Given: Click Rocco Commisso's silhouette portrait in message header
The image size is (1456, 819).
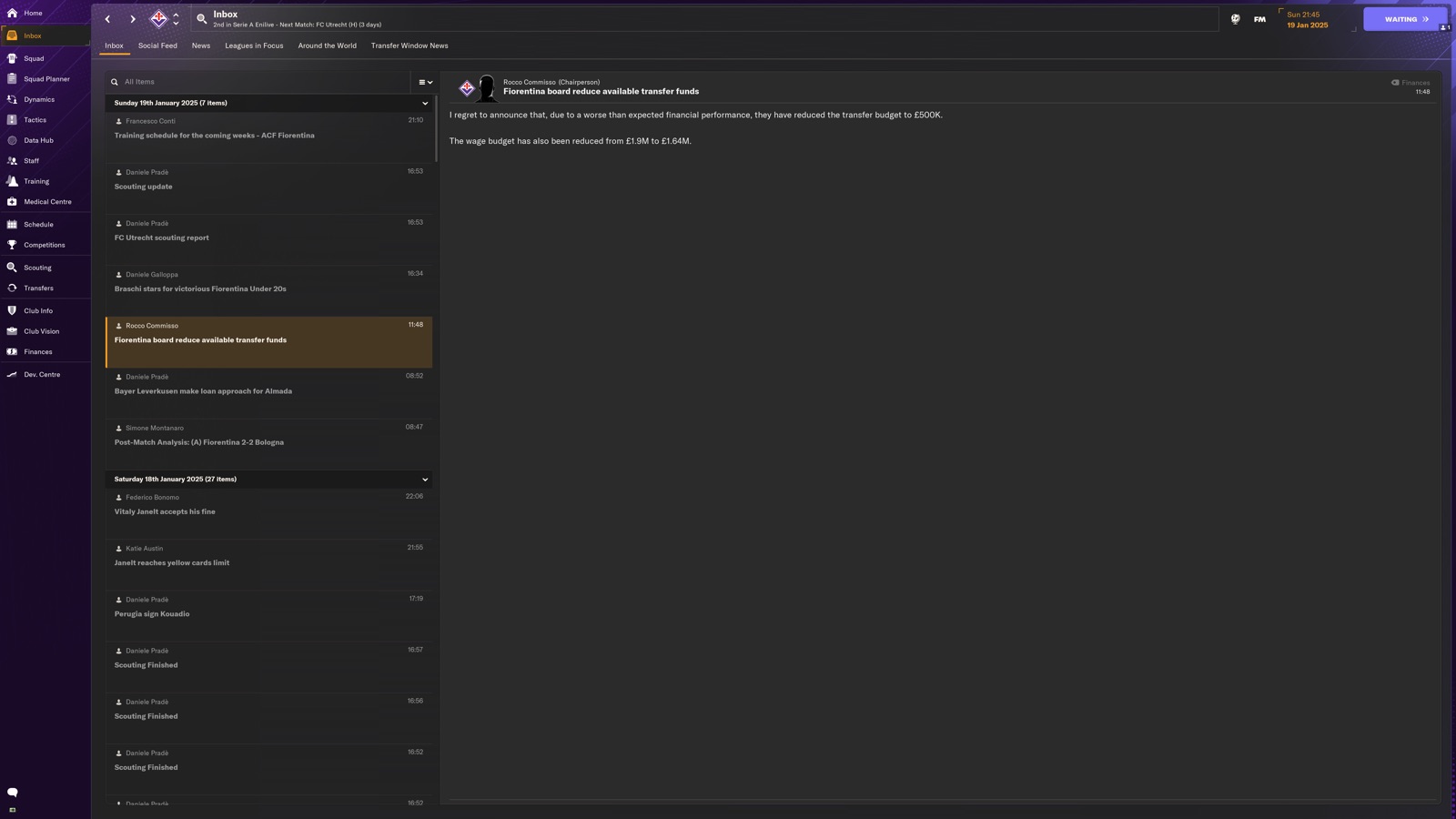Looking at the screenshot, I should [x=487, y=88].
